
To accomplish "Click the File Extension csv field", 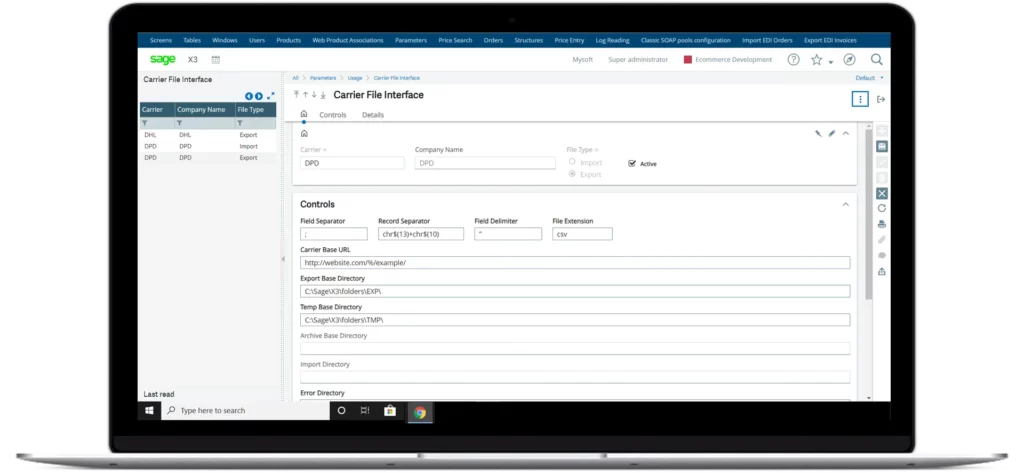I will pyautogui.click(x=582, y=234).
